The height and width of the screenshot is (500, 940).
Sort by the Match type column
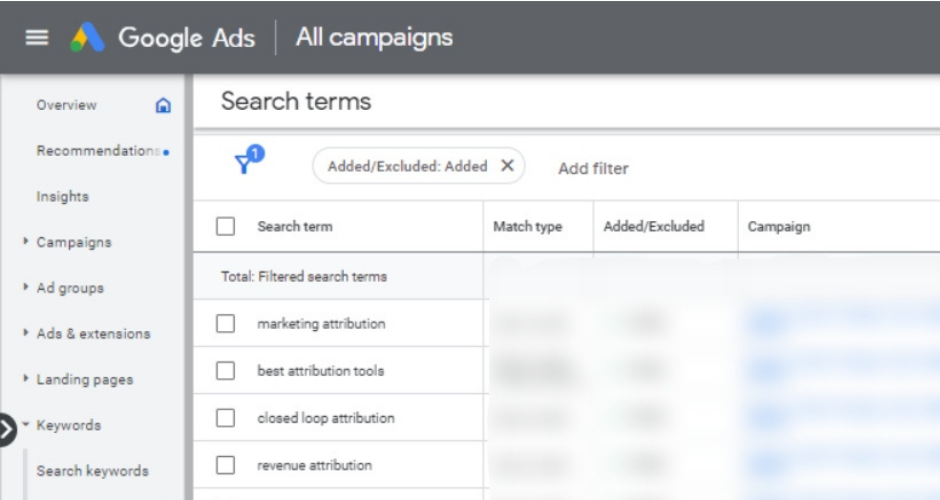click(528, 227)
